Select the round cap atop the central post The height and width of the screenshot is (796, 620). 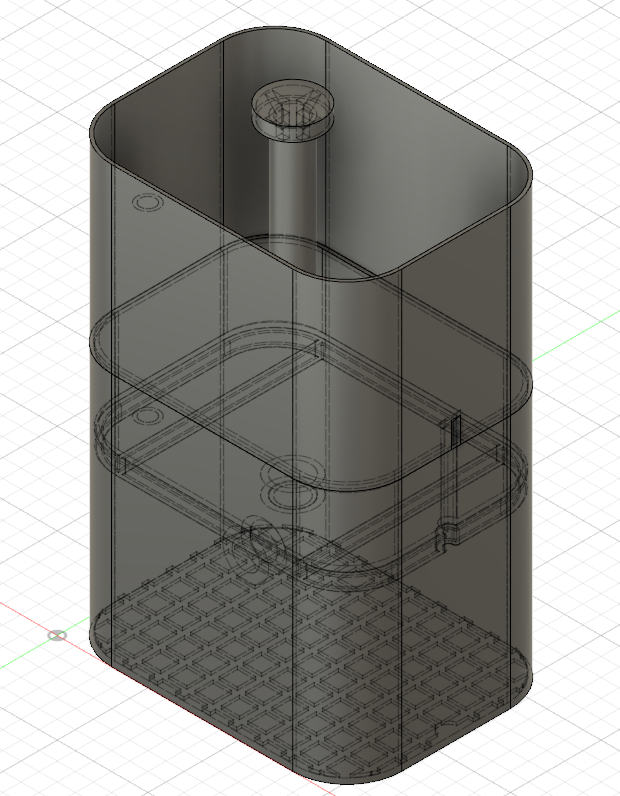pos(292,110)
